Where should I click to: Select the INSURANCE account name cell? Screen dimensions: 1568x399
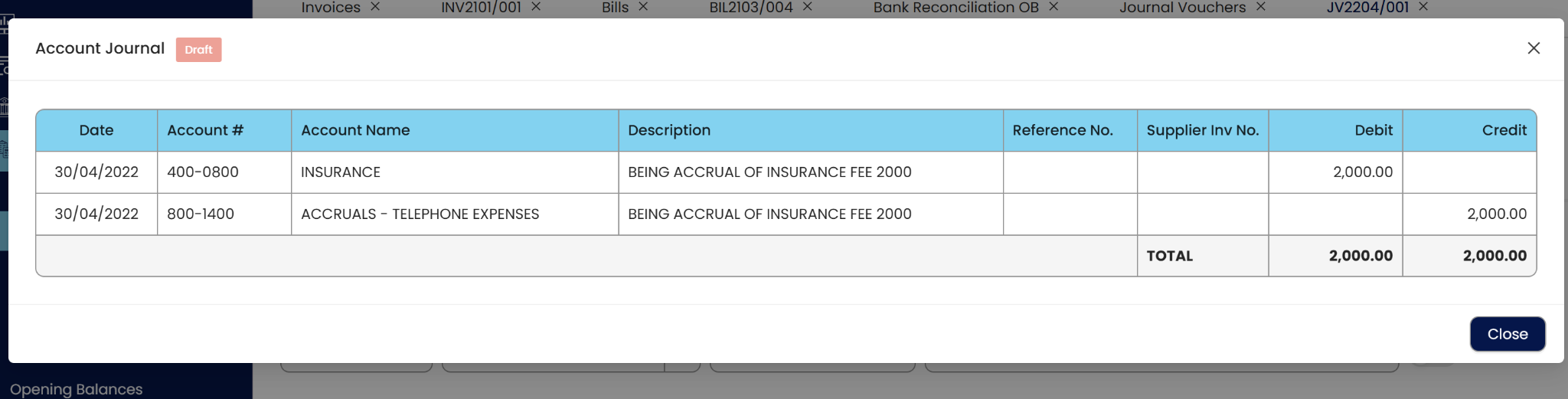coord(341,172)
